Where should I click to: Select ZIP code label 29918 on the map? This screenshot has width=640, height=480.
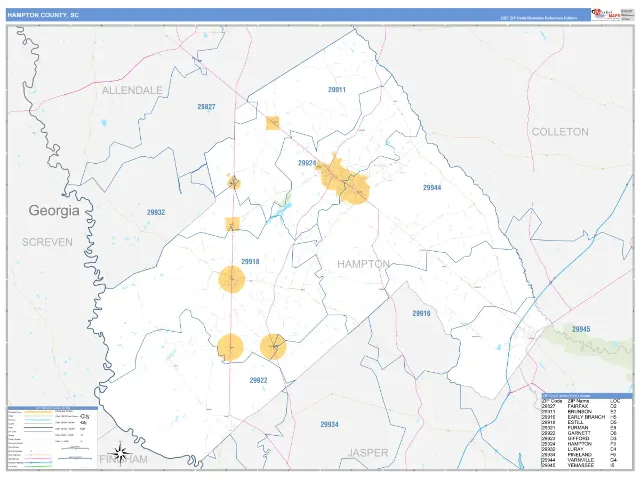coord(250,262)
